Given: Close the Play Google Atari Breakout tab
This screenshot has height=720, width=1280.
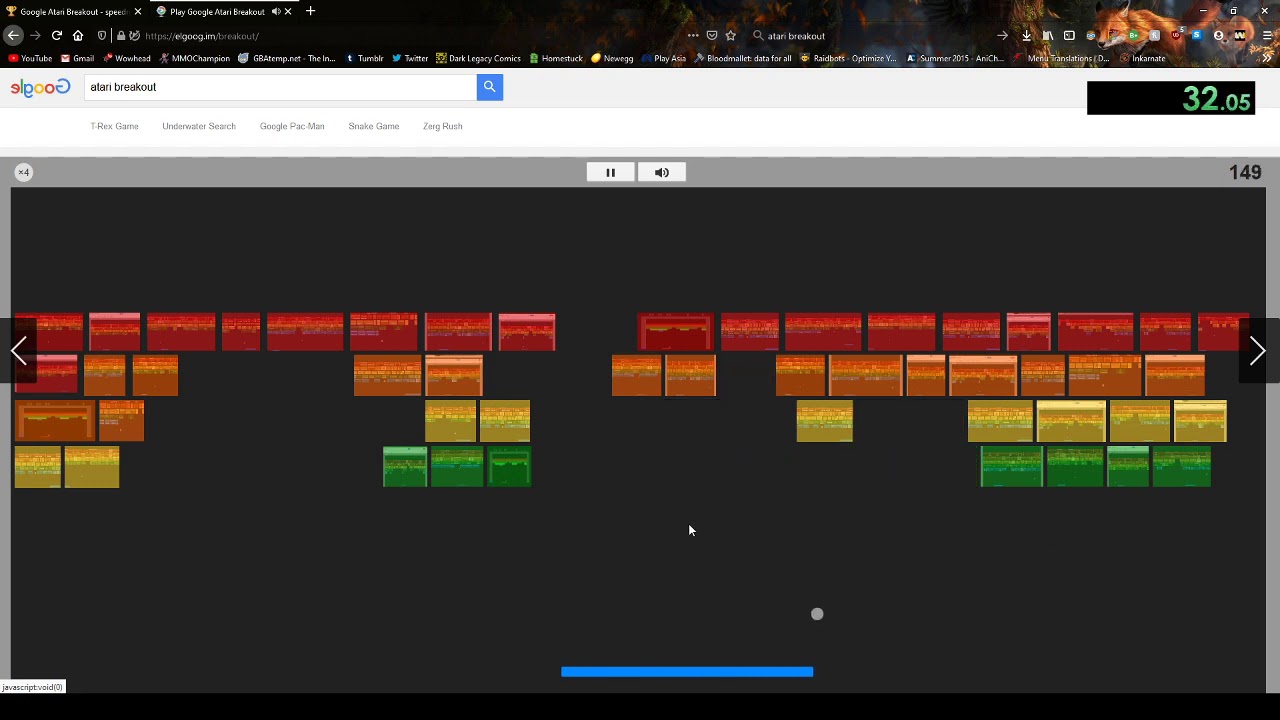Looking at the screenshot, I should (288, 12).
